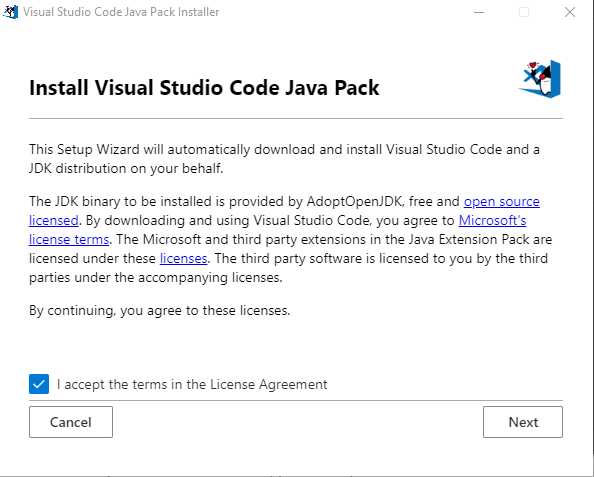Click the Java Pack Duke logo
This screenshot has width=594, height=477.
(x=540, y=79)
